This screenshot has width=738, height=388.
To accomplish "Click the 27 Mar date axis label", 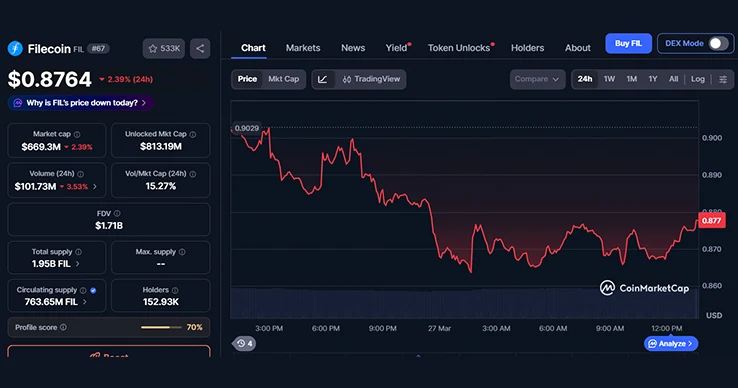I will pyautogui.click(x=439, y=328).
